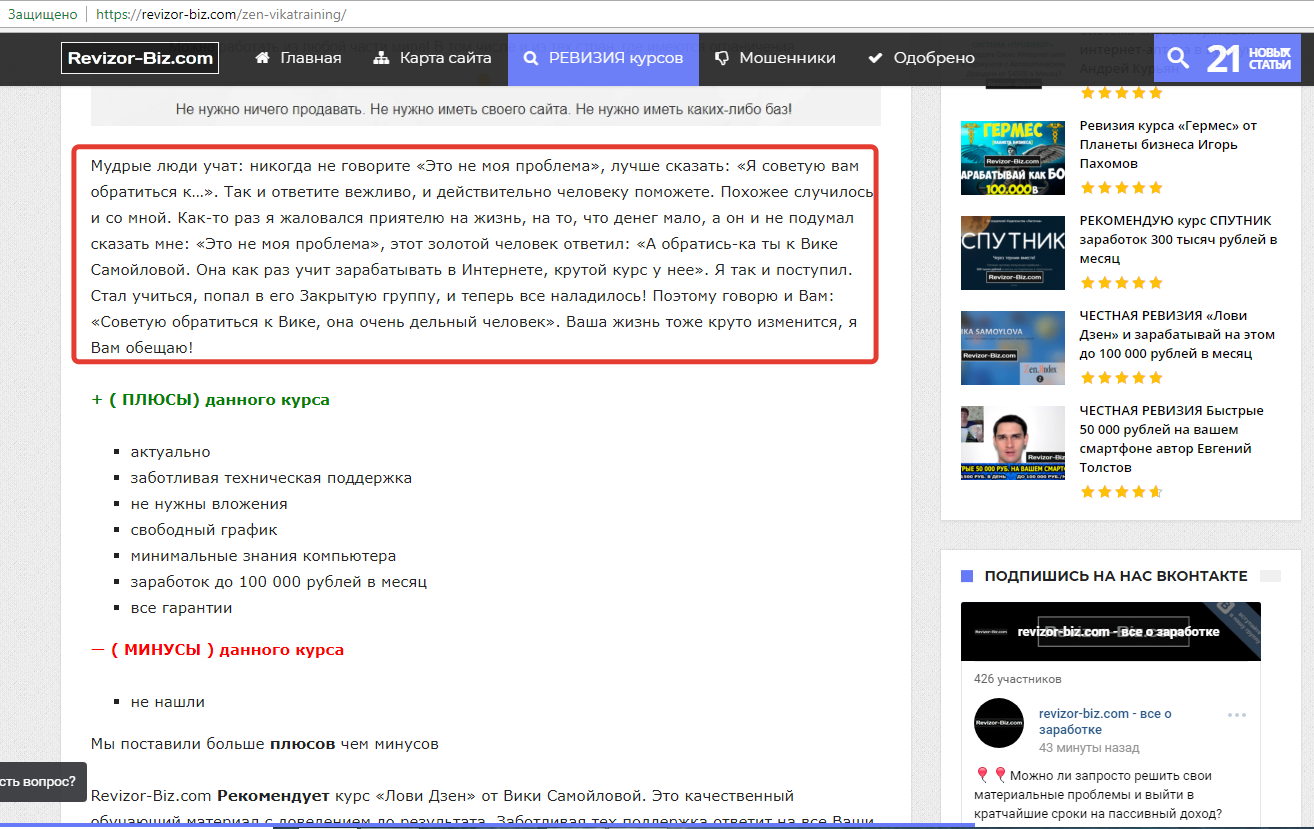The height and width of the screenshot is (829, 1314).
Task: Click the magnifier icon in РЕВИЗИЯ курсов tab
Action: tap(531, 58)
